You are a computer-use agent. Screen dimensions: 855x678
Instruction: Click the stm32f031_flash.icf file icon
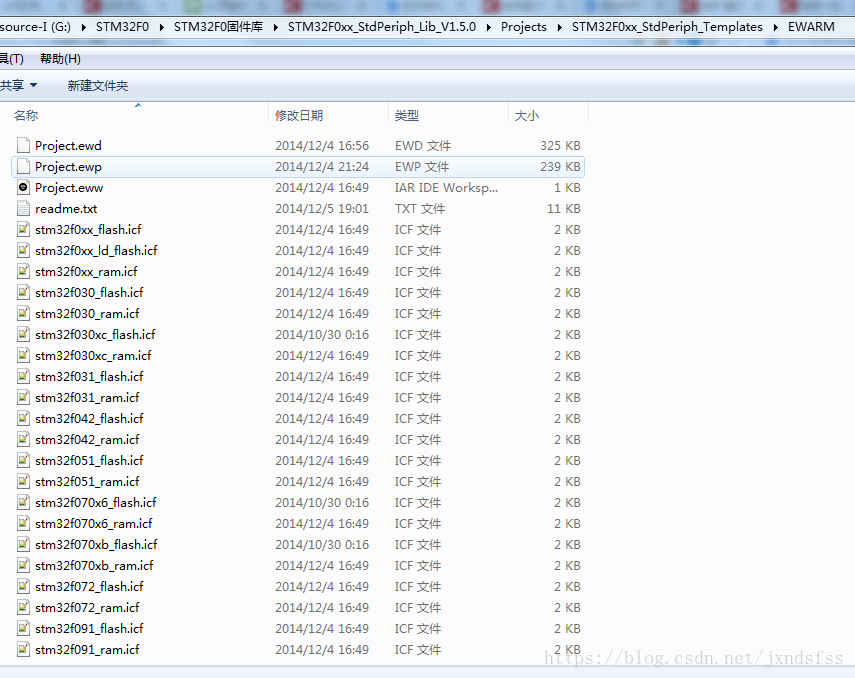click(23, 376)
